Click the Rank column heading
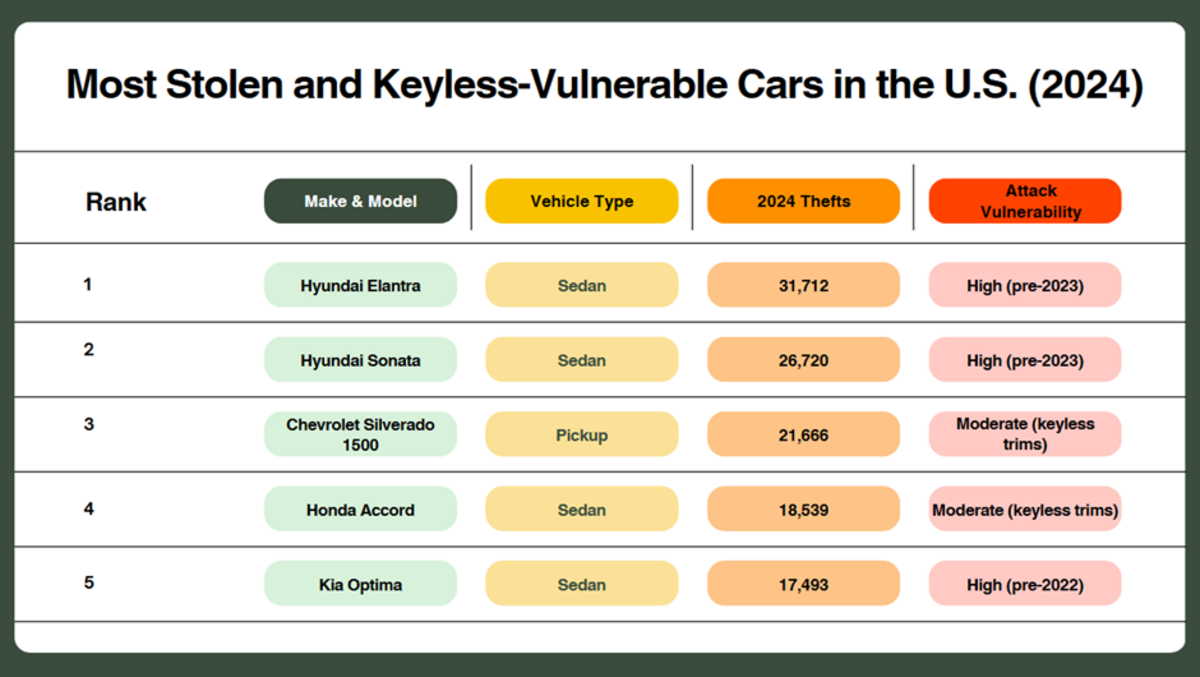Viewport: 1200px width, 677px height. coord(116,202)
